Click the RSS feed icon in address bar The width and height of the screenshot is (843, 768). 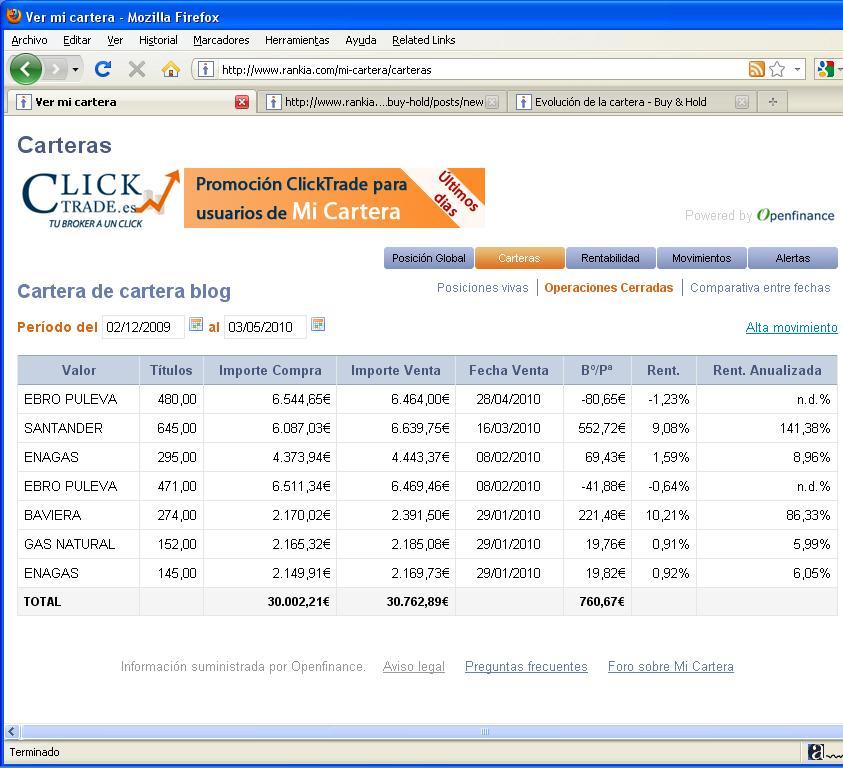(x=757, y=69)
